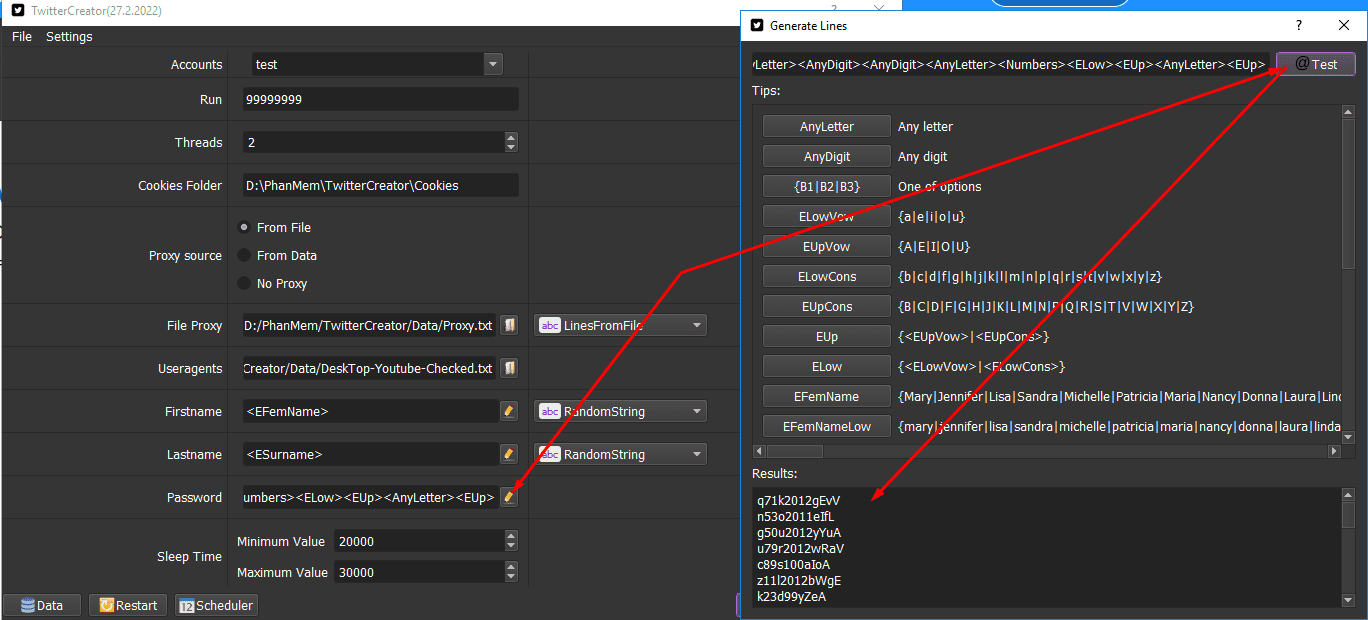Decrease the Threads value with down arrow
1368x620 pixels.
[x=511, y=147]
